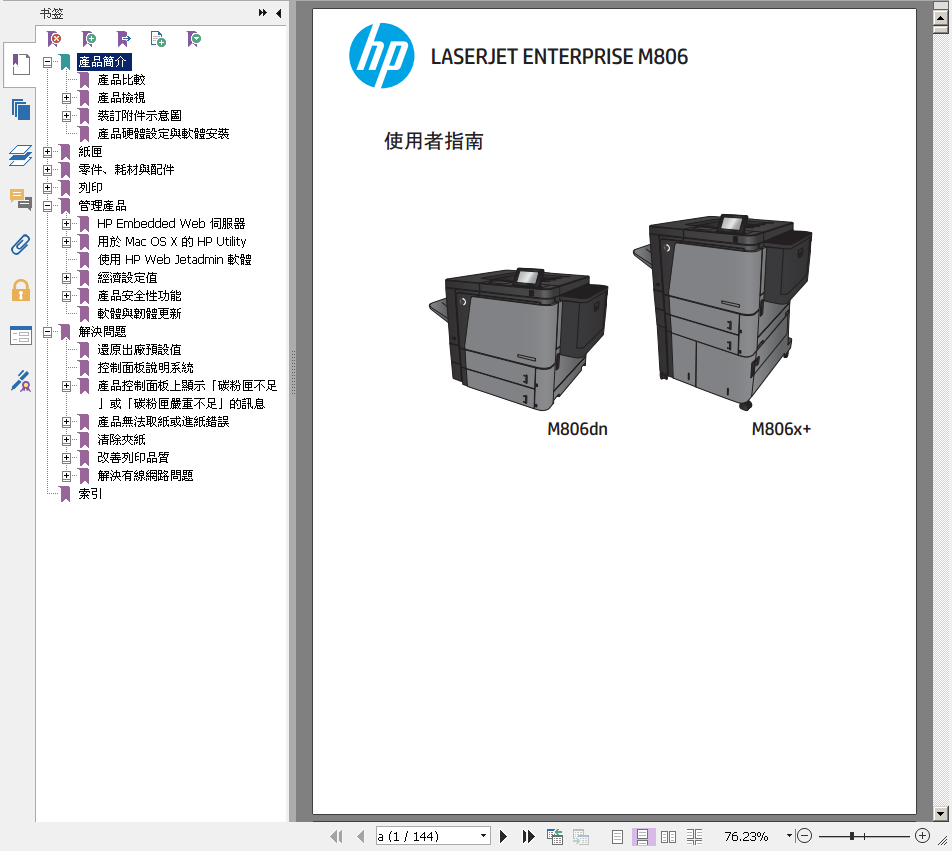Expand the 列印 bookmark

point(47,188)
